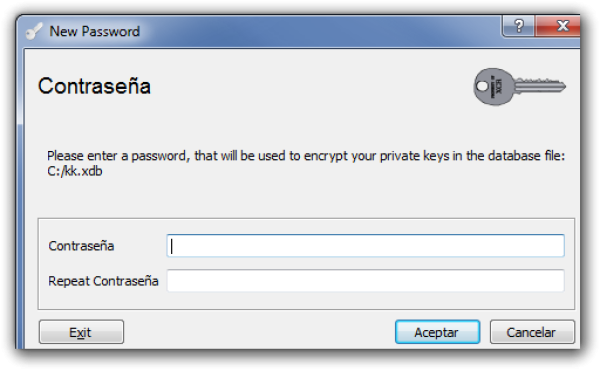Confirm with the Aceptar button
Image resolution: width=600 pixels, height=371 pixels.
click(437, 332)
